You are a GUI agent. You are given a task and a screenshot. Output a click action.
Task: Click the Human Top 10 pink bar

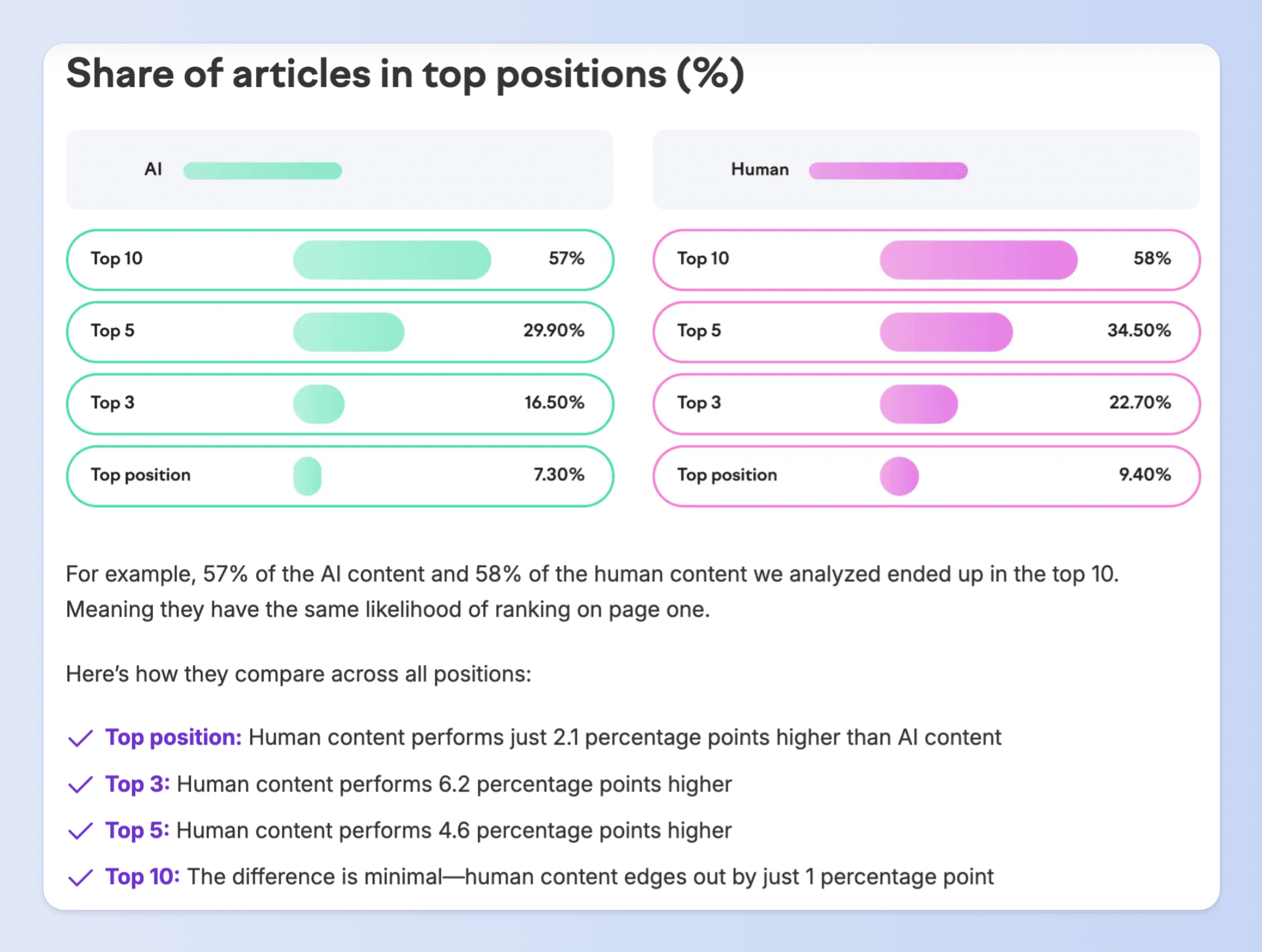[978, 260]
